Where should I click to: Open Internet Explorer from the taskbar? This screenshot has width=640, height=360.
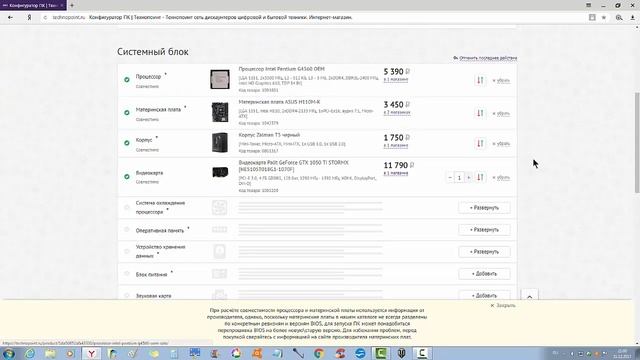tap(29, 353)
